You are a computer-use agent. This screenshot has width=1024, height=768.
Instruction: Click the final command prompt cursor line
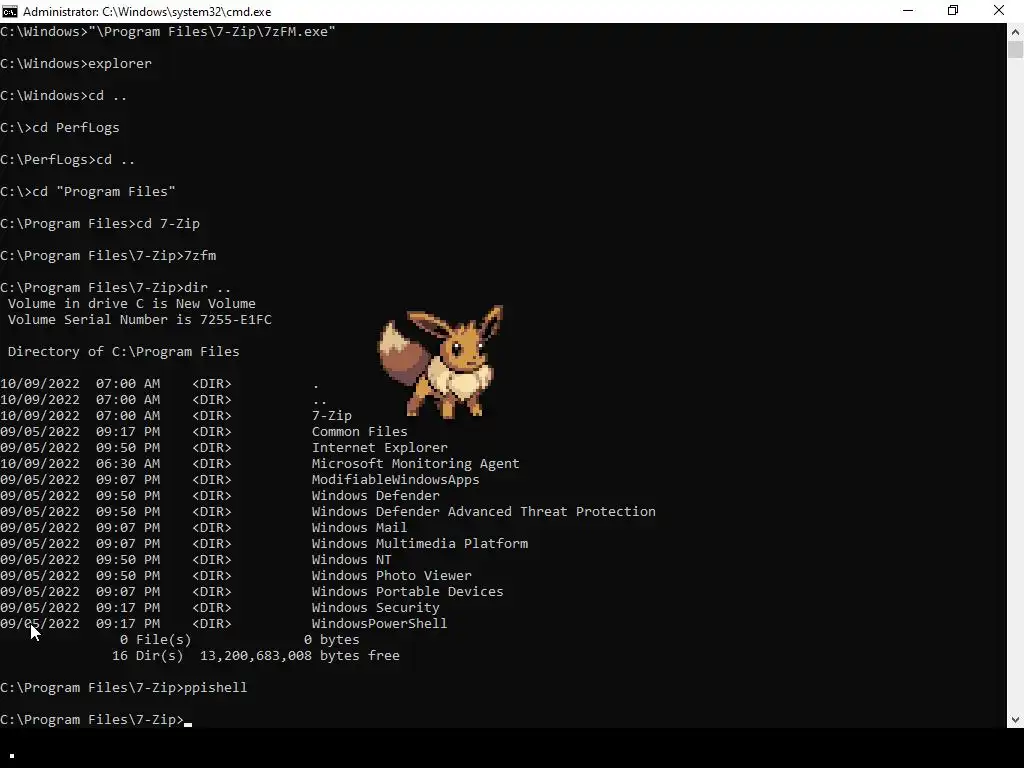tap(96, 720)
